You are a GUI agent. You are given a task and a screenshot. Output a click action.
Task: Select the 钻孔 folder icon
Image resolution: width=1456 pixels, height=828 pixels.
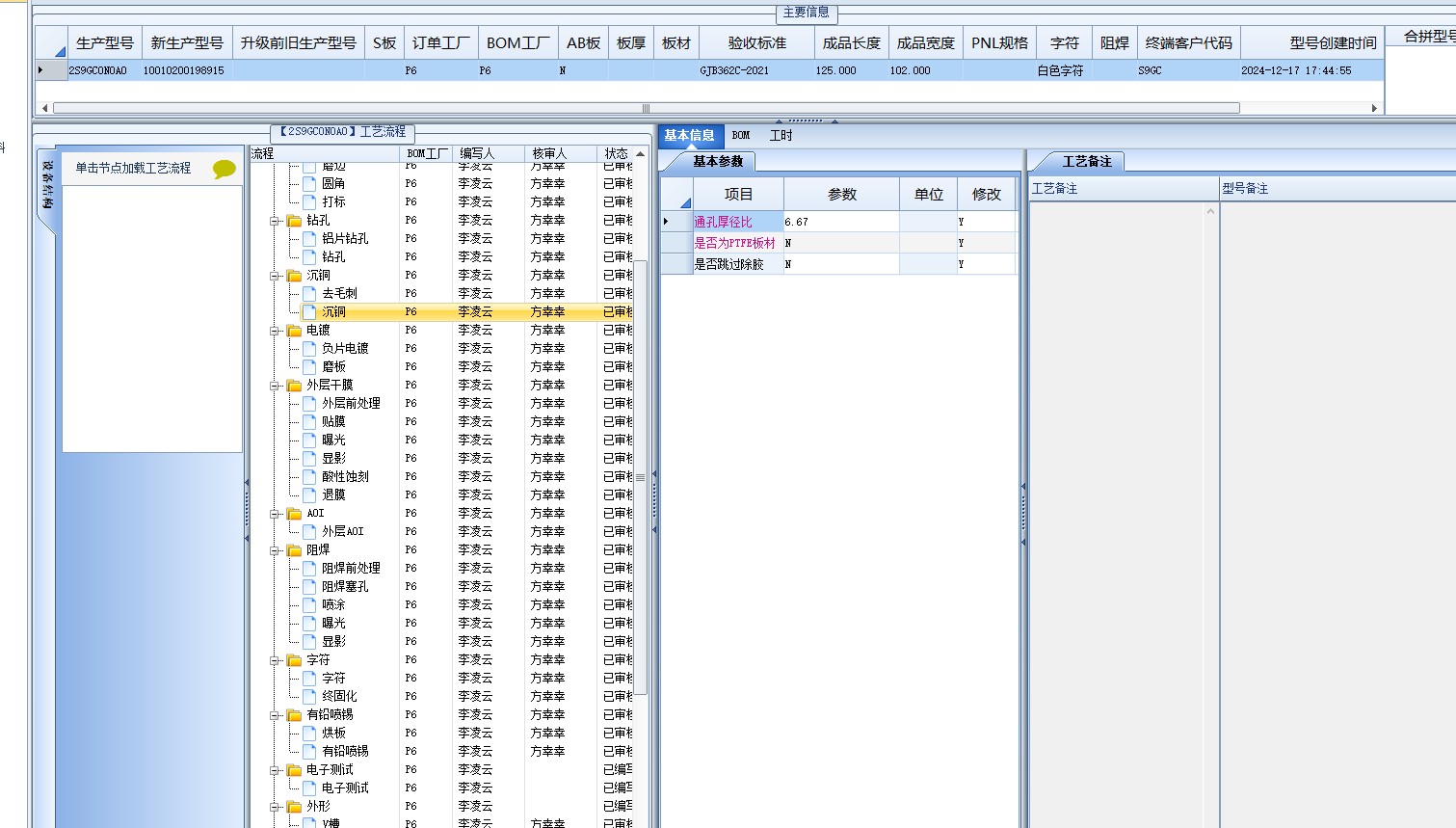tap(294, 221)
